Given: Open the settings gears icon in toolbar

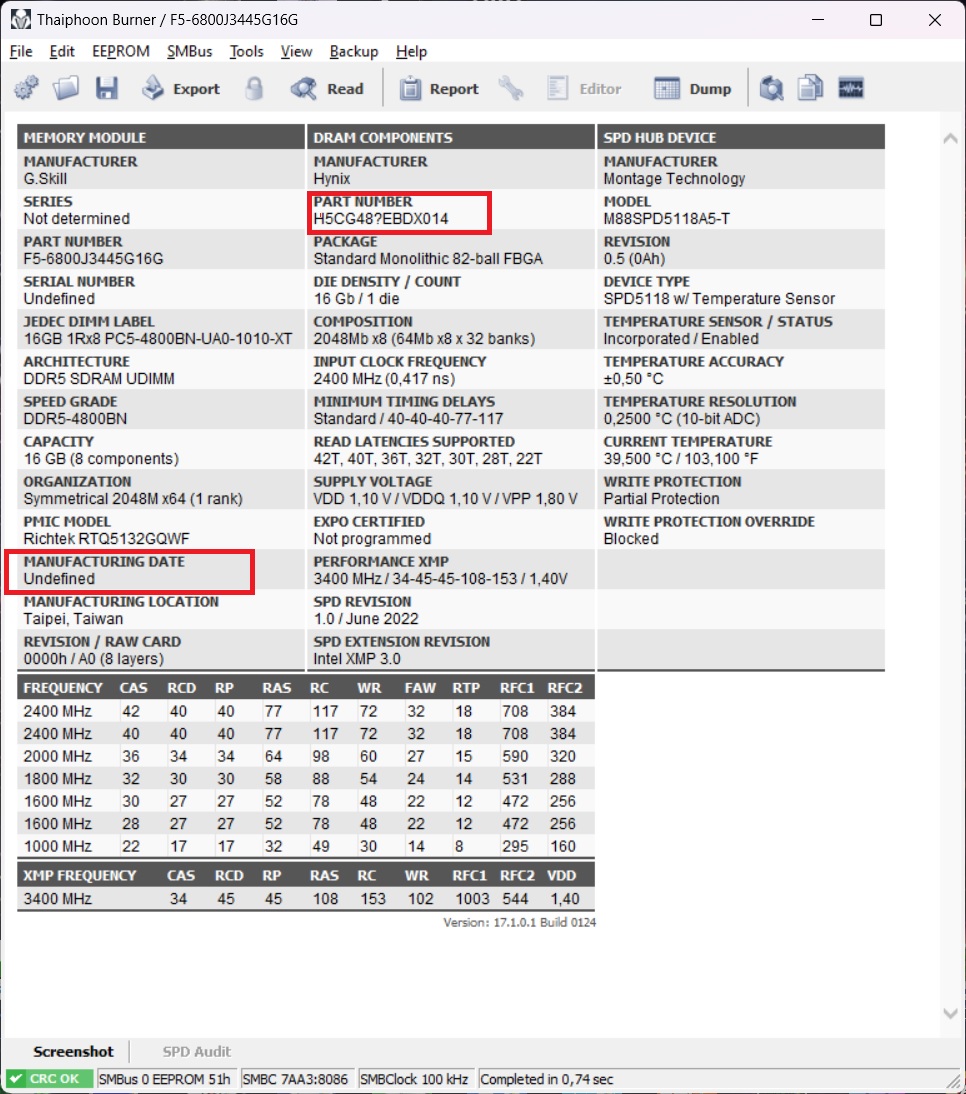Looking at the screenshot, I should [27, 89].
